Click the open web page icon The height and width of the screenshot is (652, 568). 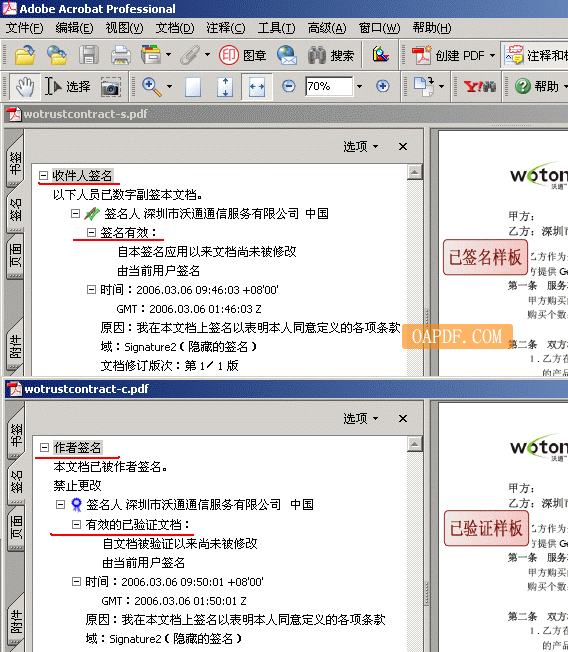coord(57,55)
